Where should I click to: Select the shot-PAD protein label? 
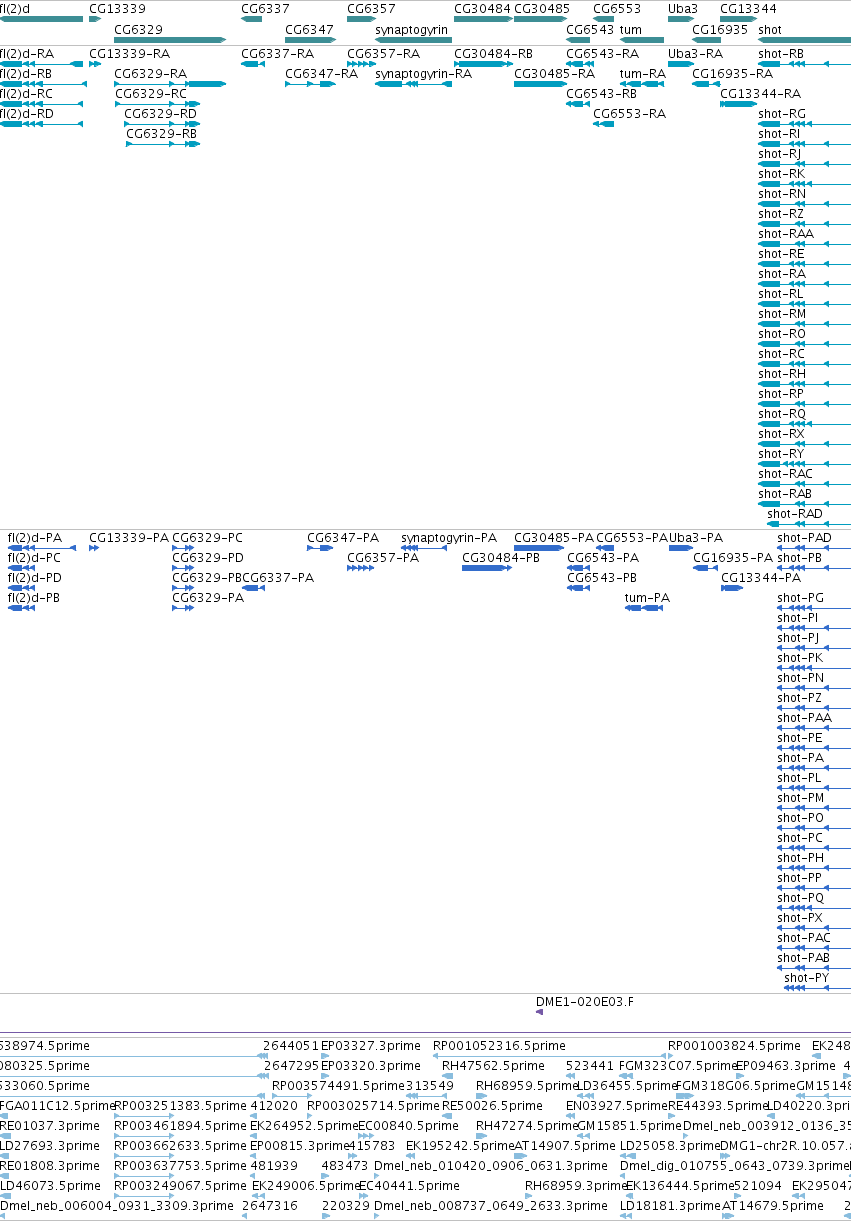[805, 537]
